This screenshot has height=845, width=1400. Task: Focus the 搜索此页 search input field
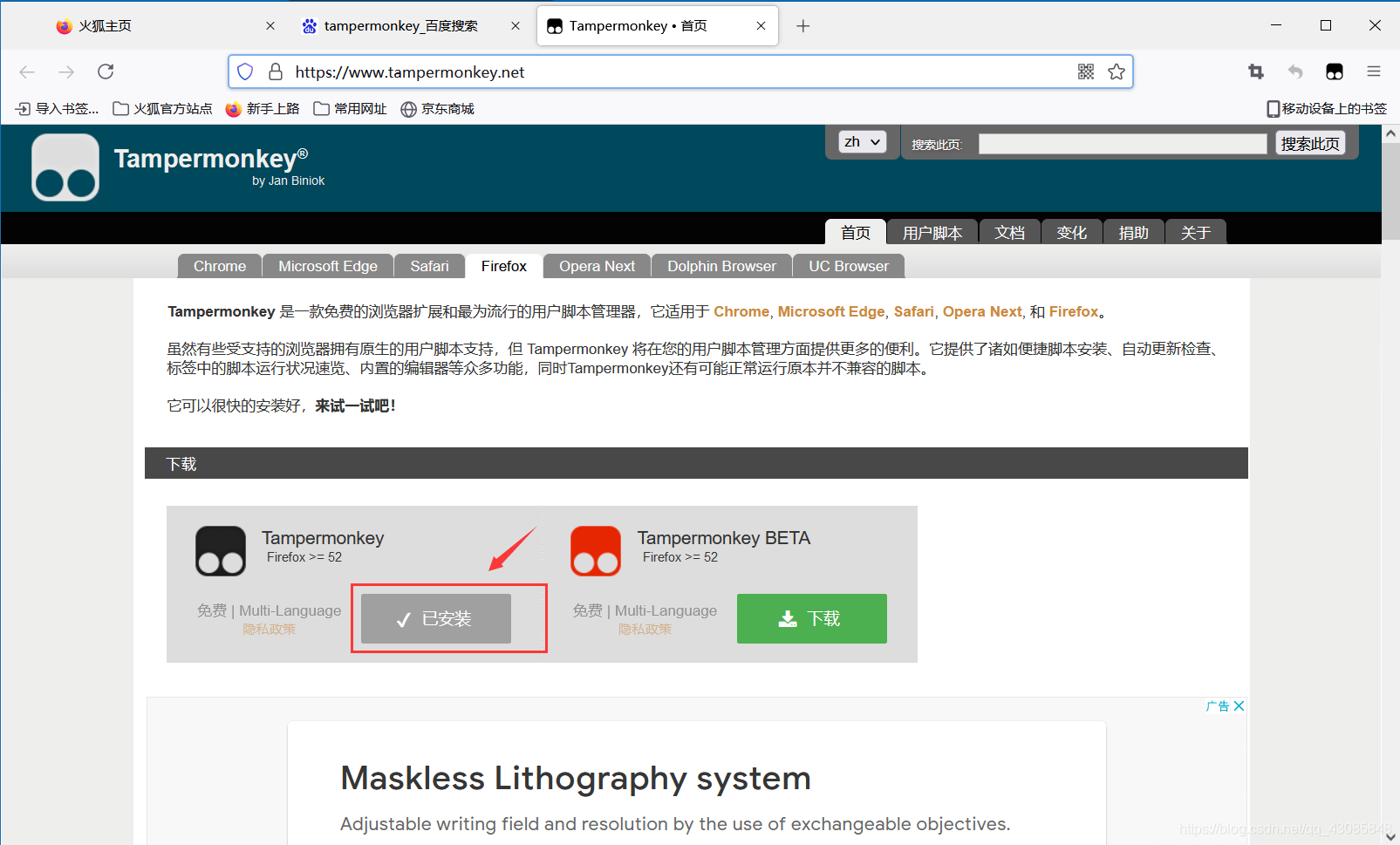[1123, 144]
